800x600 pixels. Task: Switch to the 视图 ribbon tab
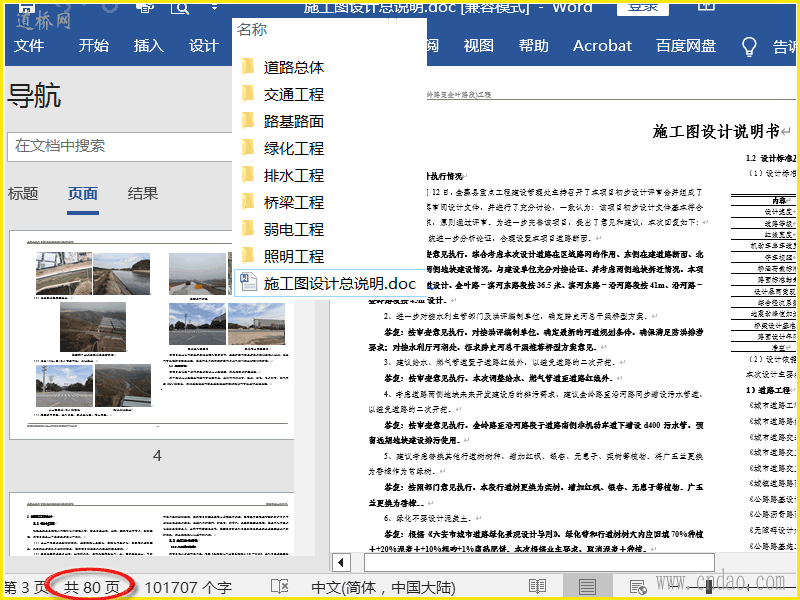[x=478, y=46]
